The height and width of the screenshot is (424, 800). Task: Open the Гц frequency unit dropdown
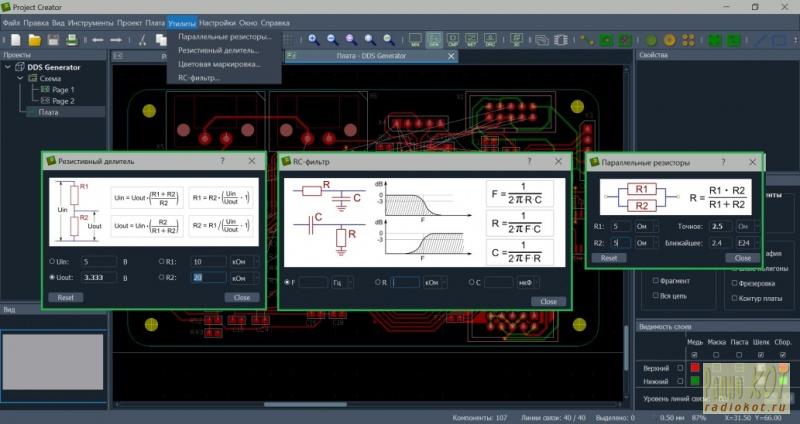pos(344,283)
